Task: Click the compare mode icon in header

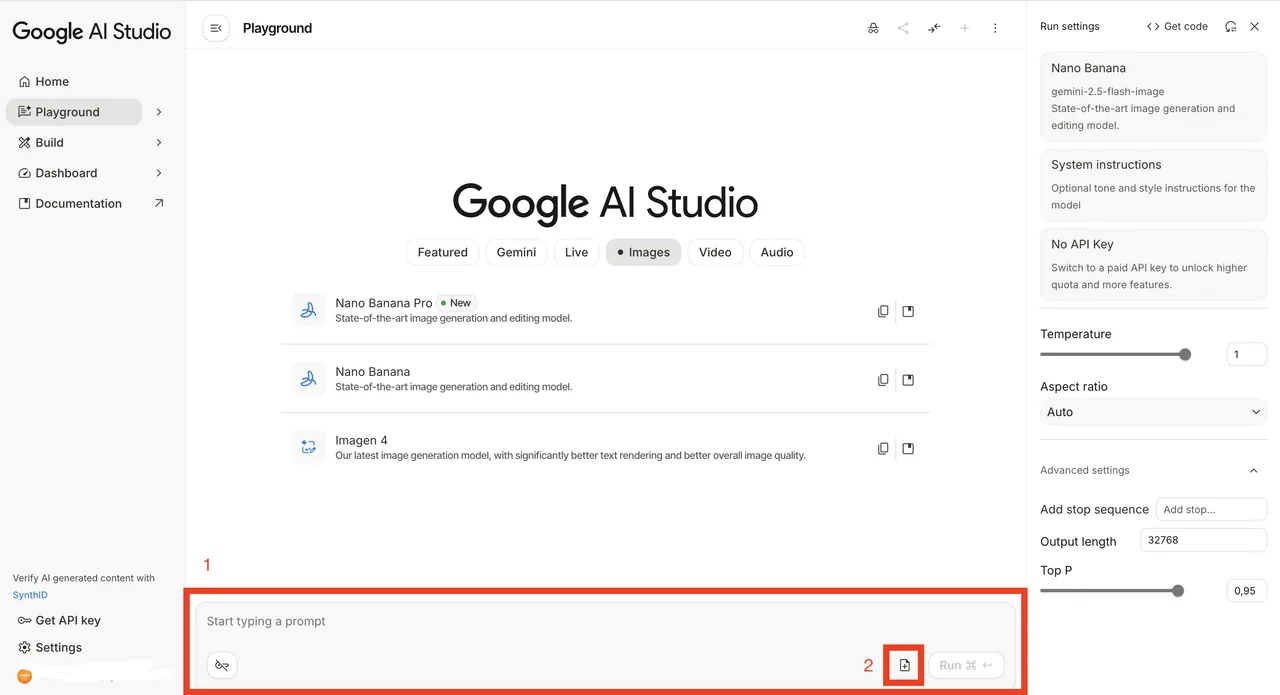Action: 934,28
